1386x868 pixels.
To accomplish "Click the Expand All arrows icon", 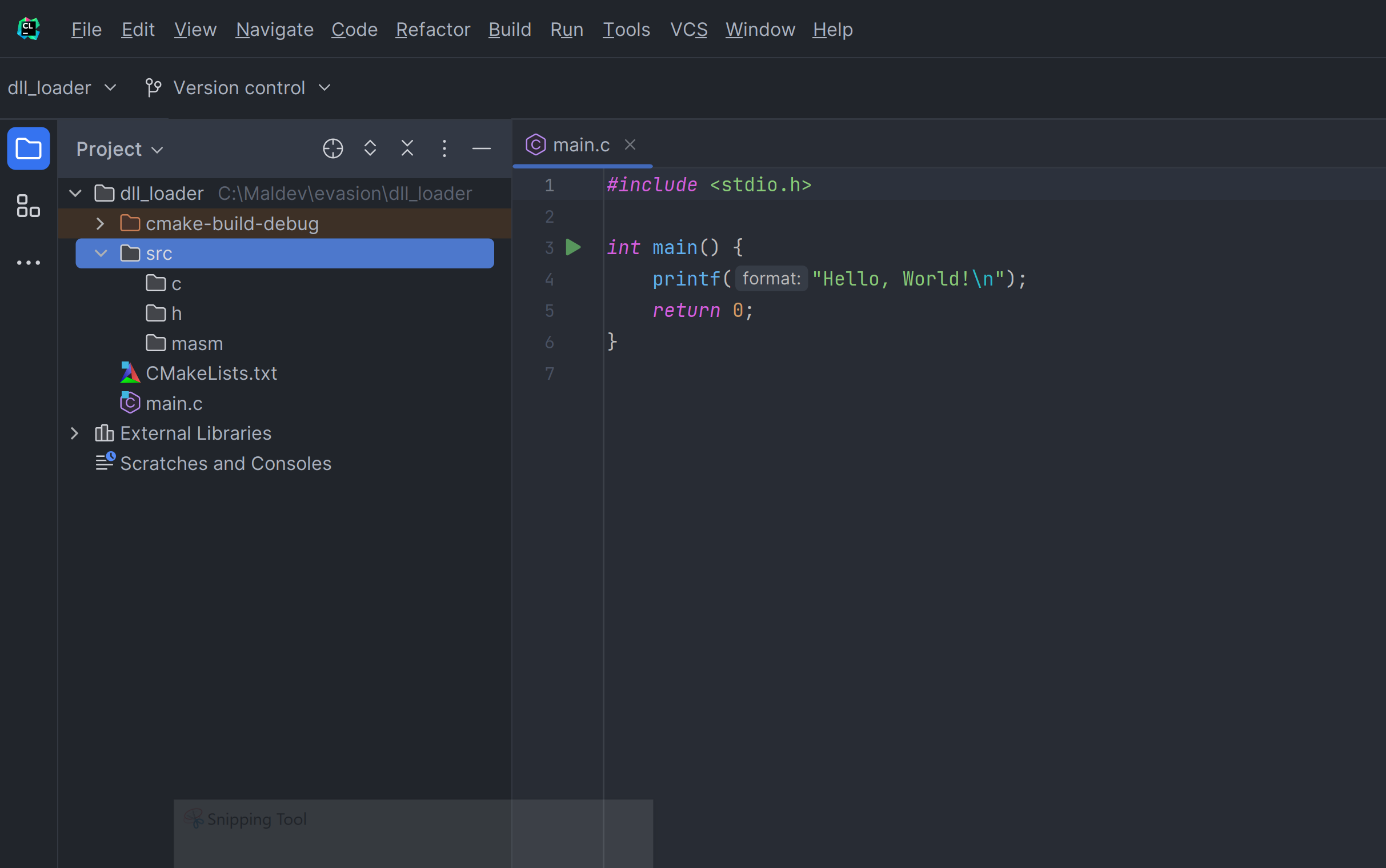I will tap(370, 148).
